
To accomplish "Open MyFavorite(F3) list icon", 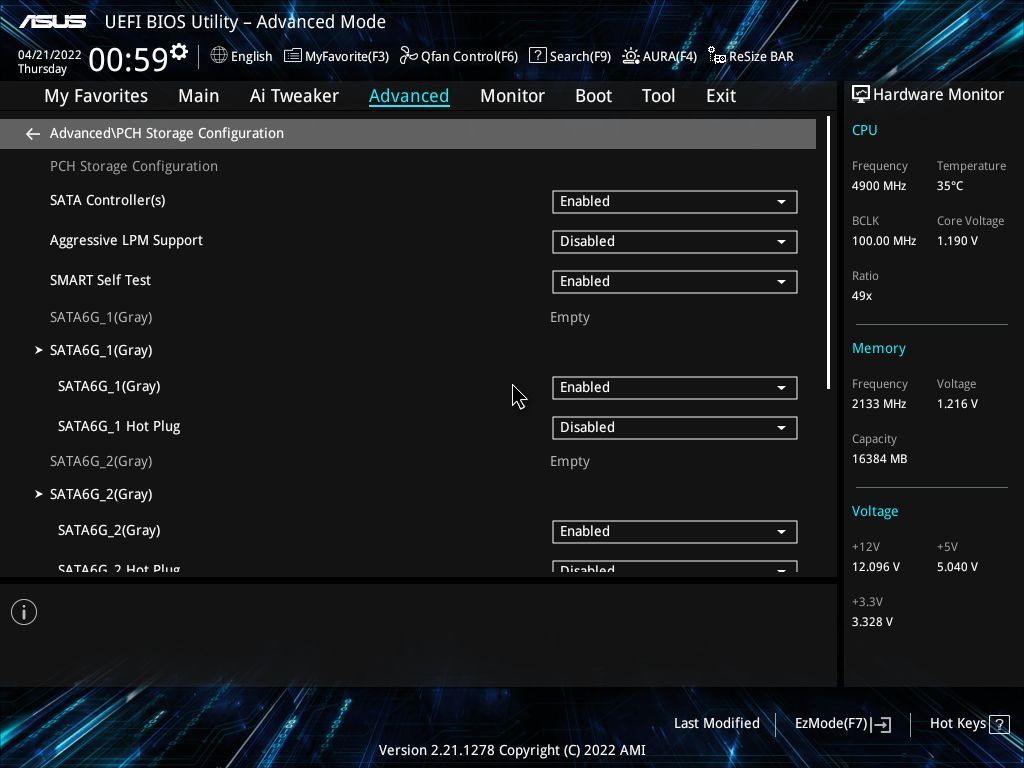I will [x=293, y=56].
